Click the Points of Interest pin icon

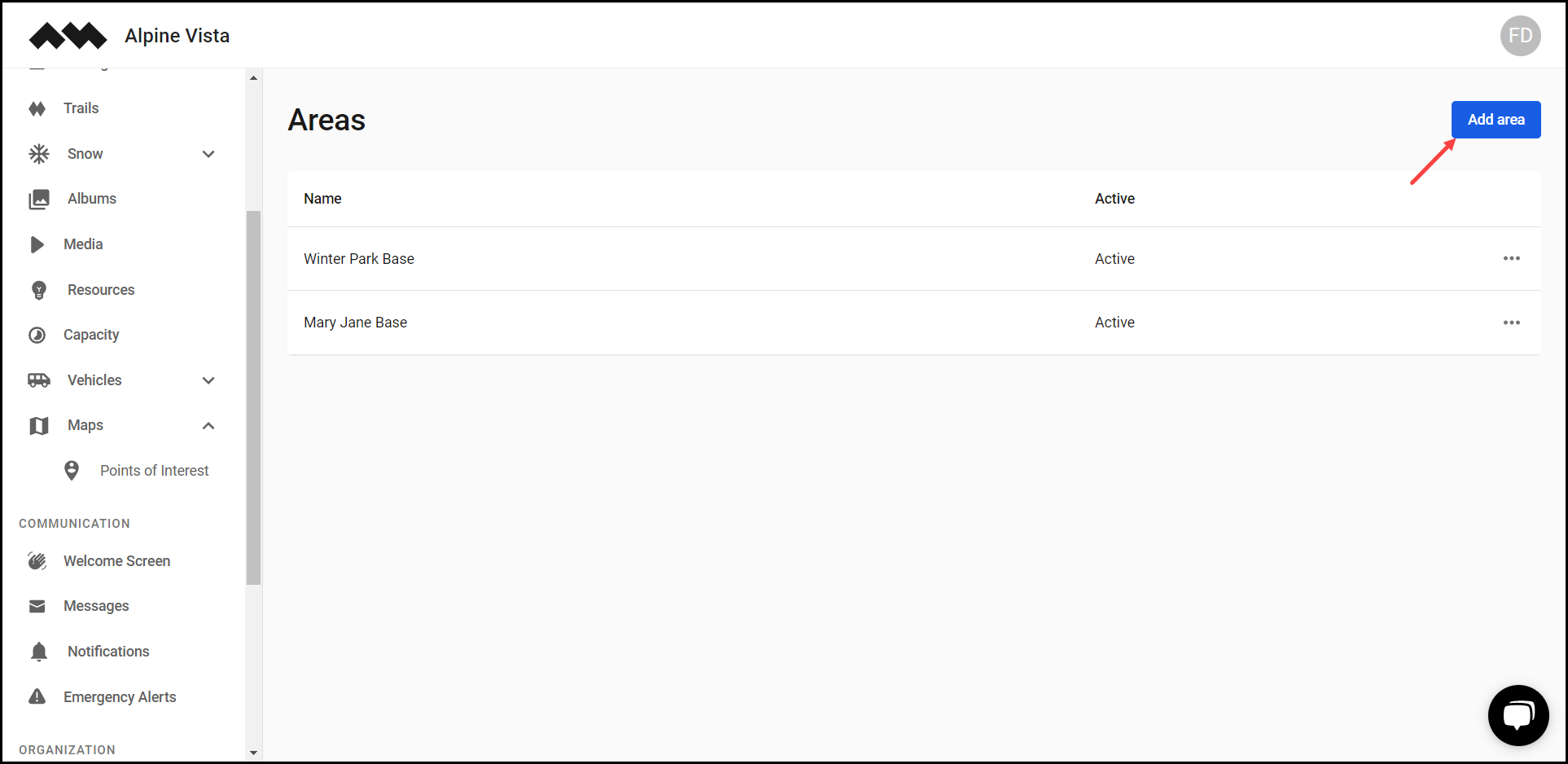72,471
